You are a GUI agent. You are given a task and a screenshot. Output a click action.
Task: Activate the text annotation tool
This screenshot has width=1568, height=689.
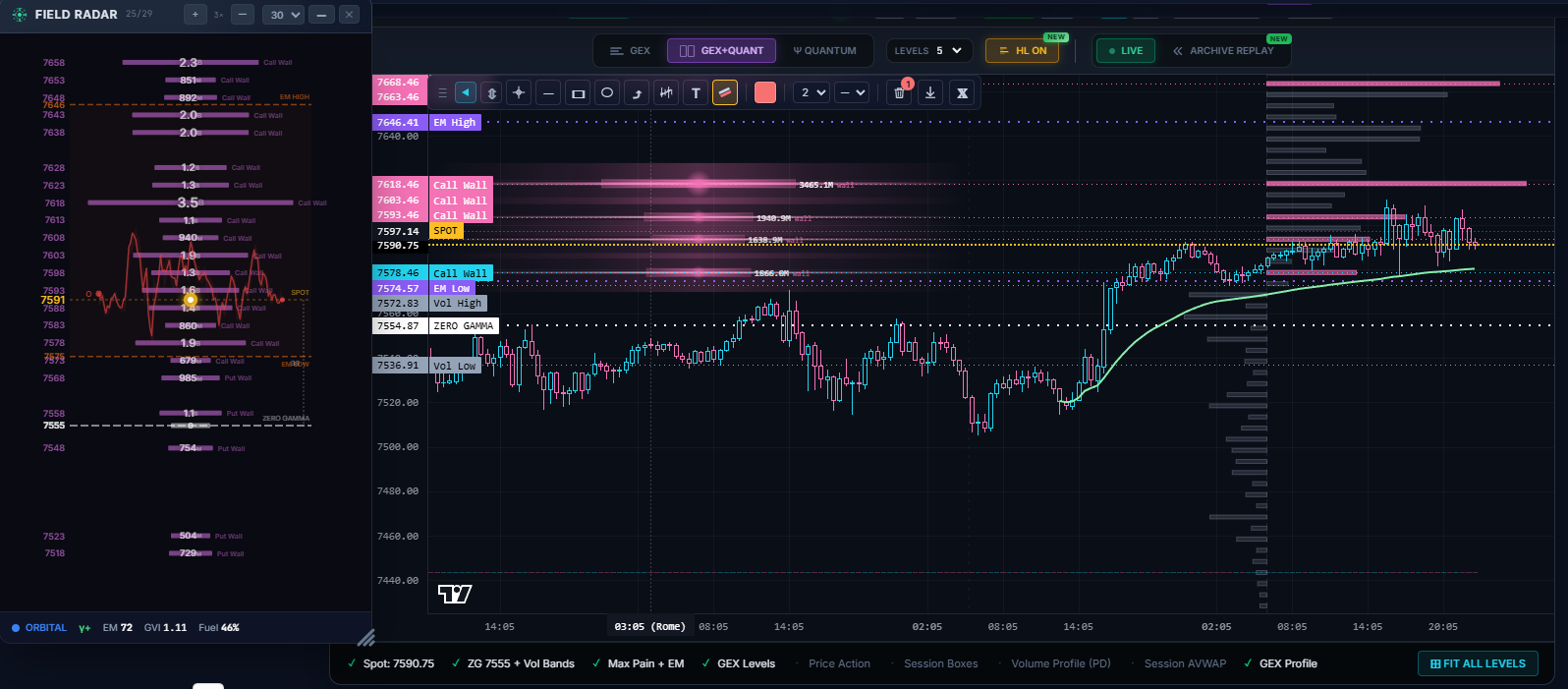click(696, 92)
